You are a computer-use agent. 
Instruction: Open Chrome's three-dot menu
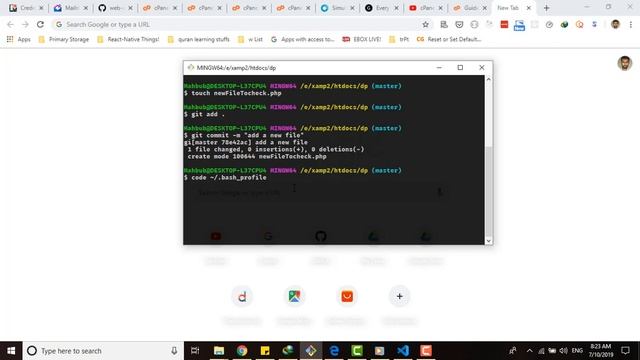[631, 24]
